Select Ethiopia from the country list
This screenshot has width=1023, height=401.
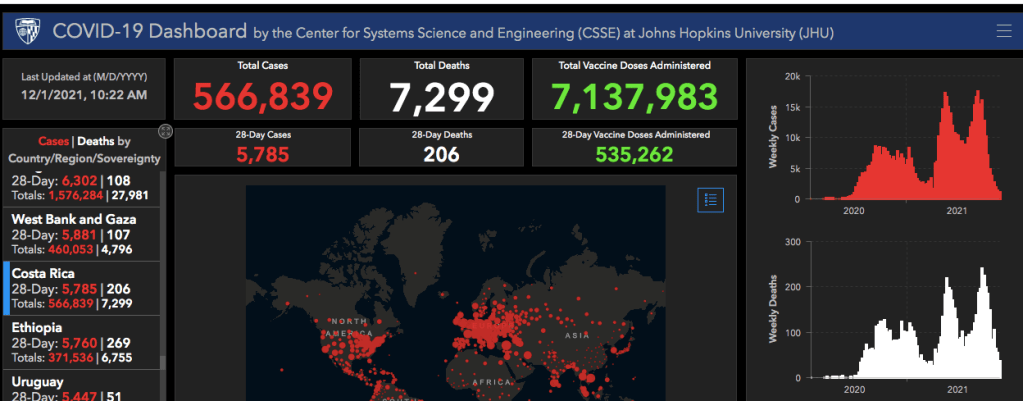[82, 342]
